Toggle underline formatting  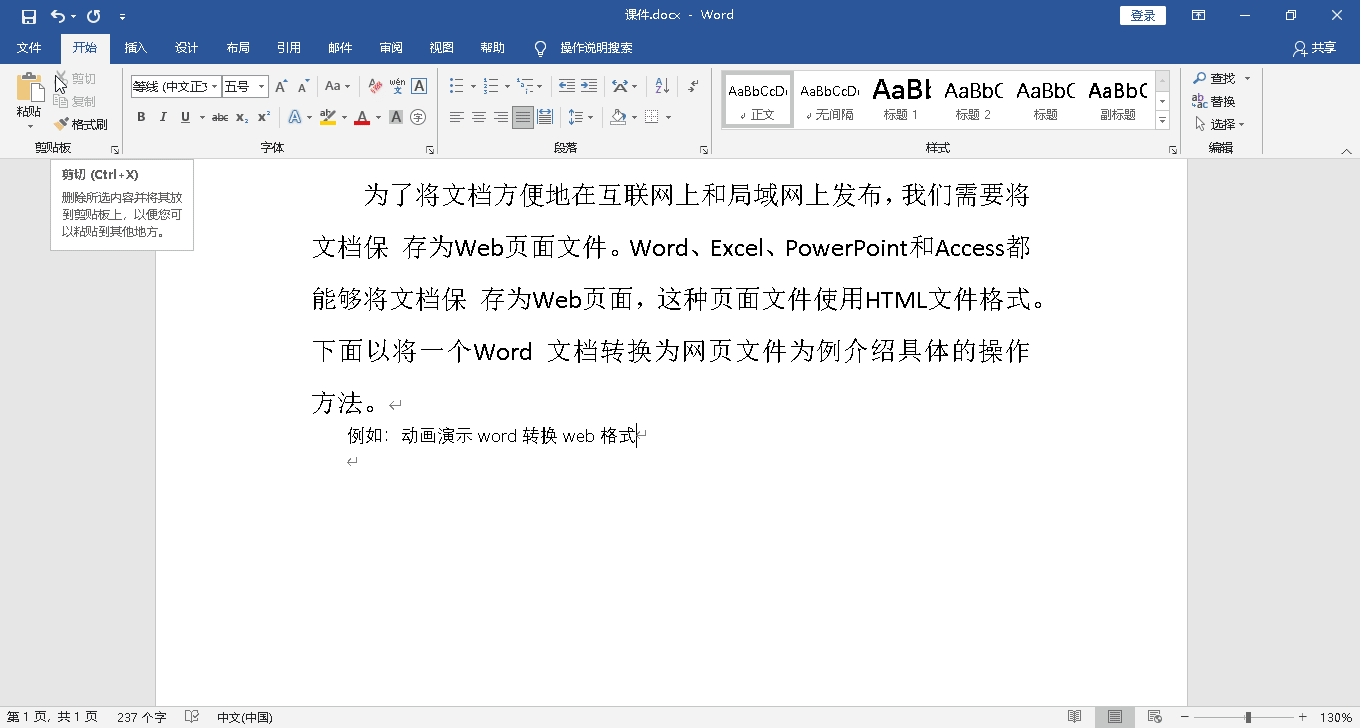[x=185, y=118]
